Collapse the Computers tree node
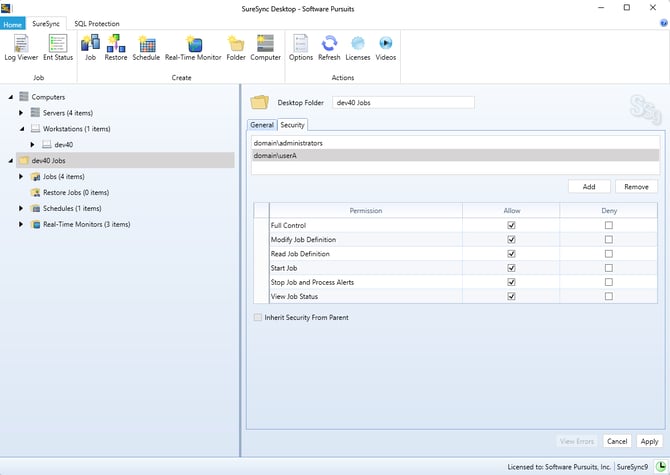670x475 pixels. (x=10, y=97)
